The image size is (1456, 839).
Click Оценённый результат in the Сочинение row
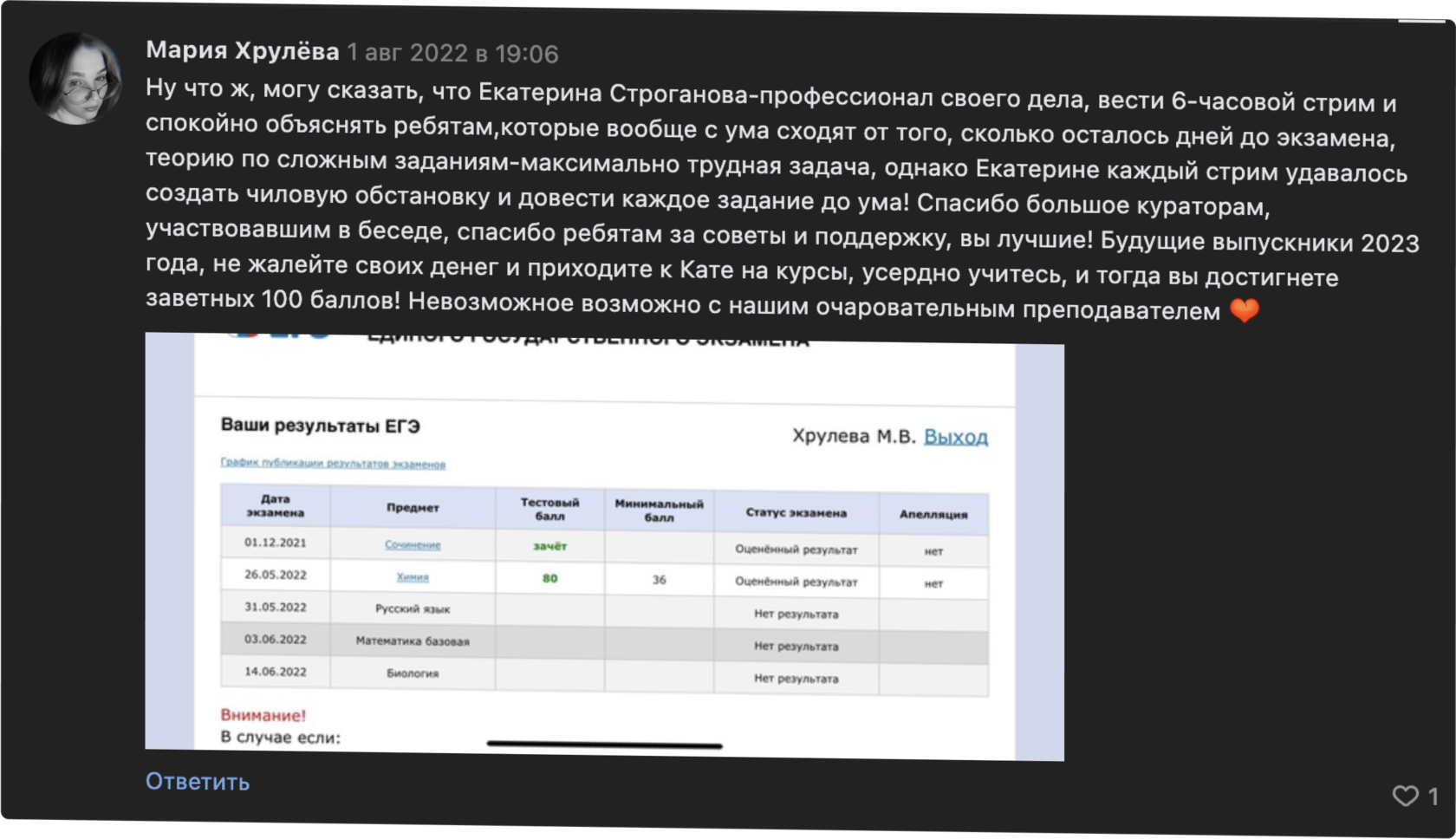click(796, 550)
